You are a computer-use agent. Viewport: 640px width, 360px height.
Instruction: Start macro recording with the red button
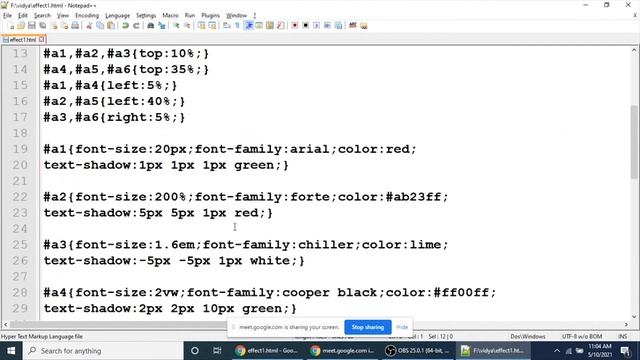(295, 26)
